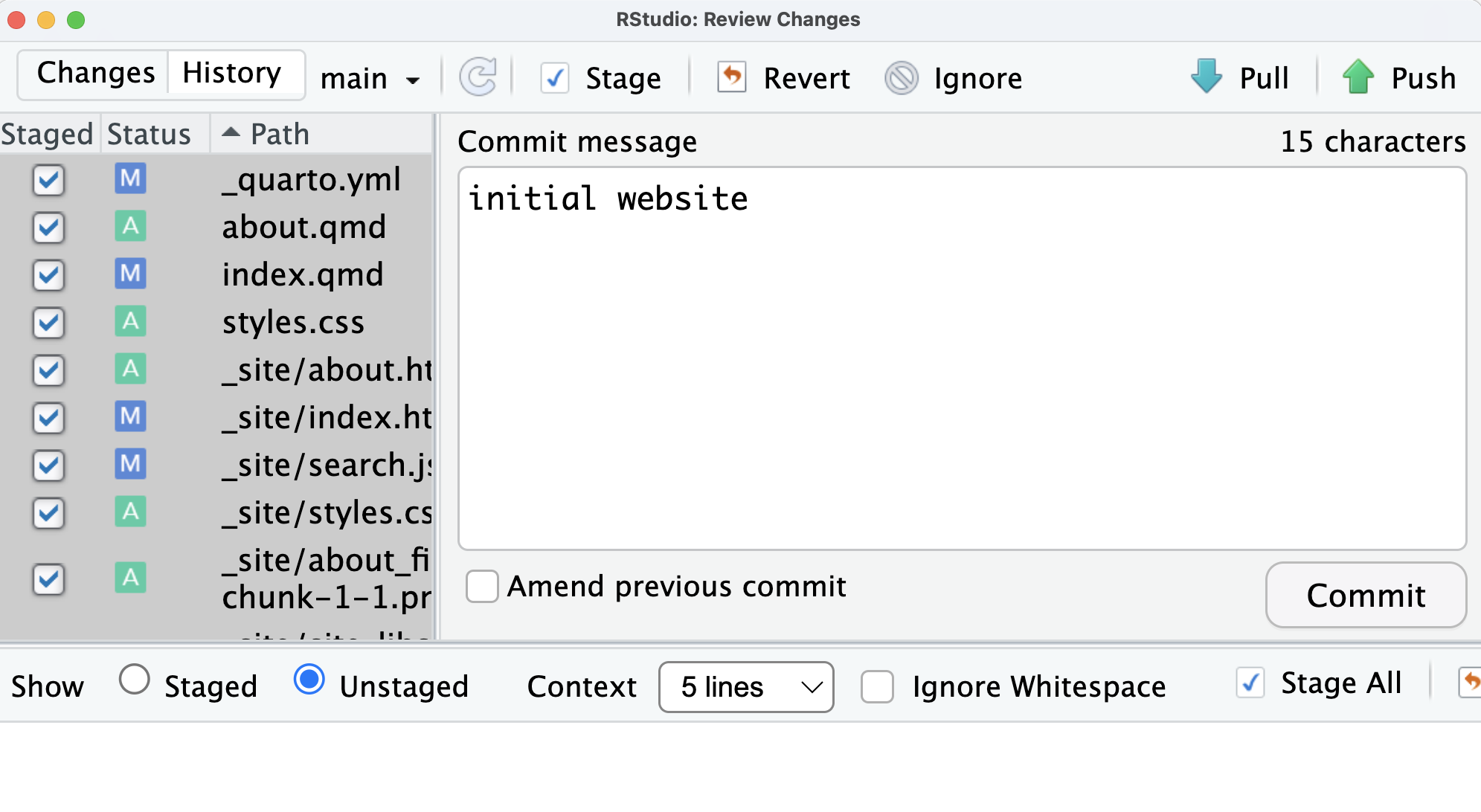1481x812 pixels.
Task: Switch to the History tab
Action: [x=232, y=73]
